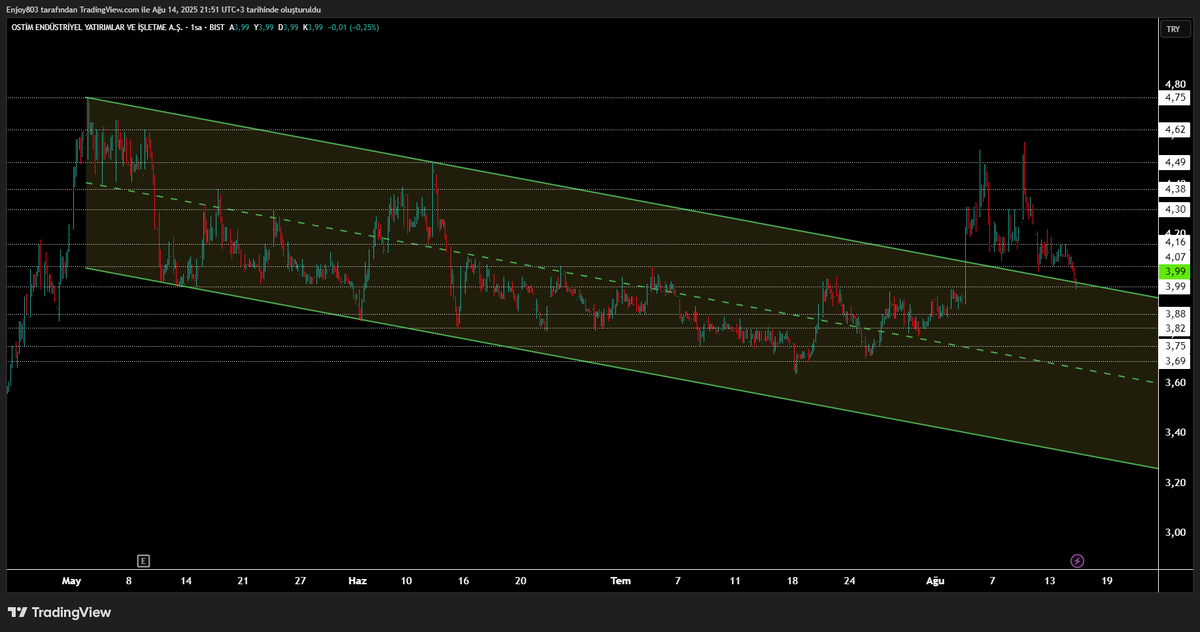Click the earnings 'E' marker on timeline
The width and height of the screenshot is (1200, 632).
coord(144,560)
